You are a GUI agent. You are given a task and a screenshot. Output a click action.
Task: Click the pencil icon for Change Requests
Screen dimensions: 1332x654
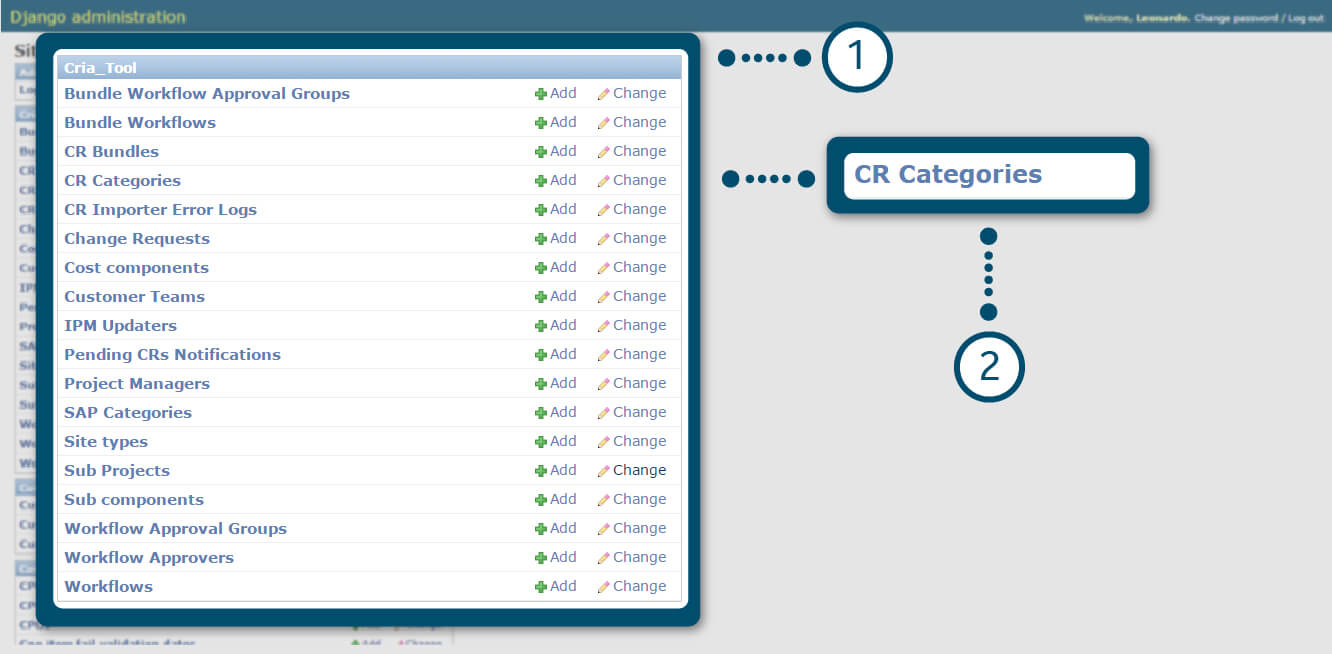click(603, 239)
